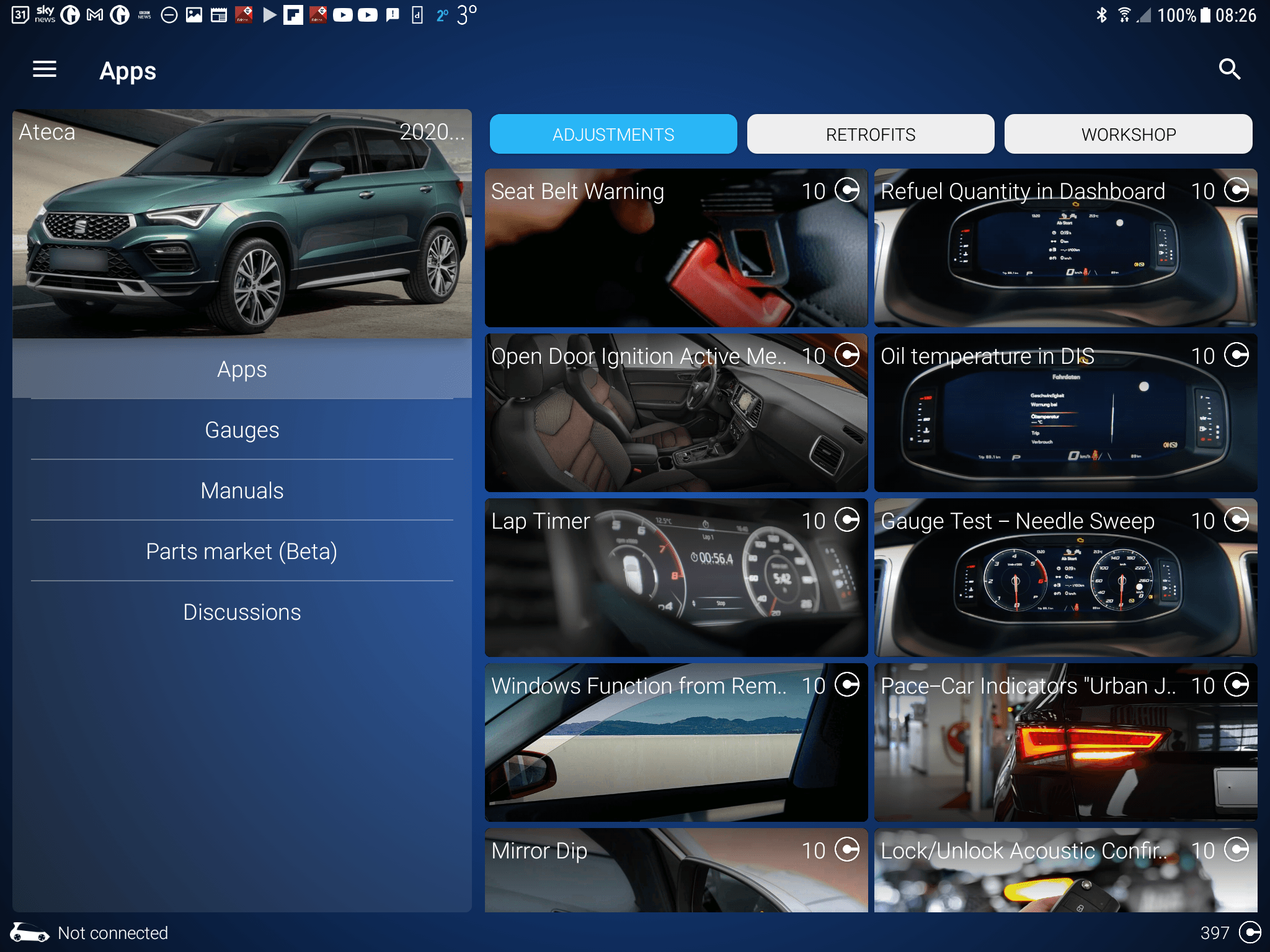Tap the search magnifier icon
The height and width of the screenshot is (952, 1270).
(1229, 69)
